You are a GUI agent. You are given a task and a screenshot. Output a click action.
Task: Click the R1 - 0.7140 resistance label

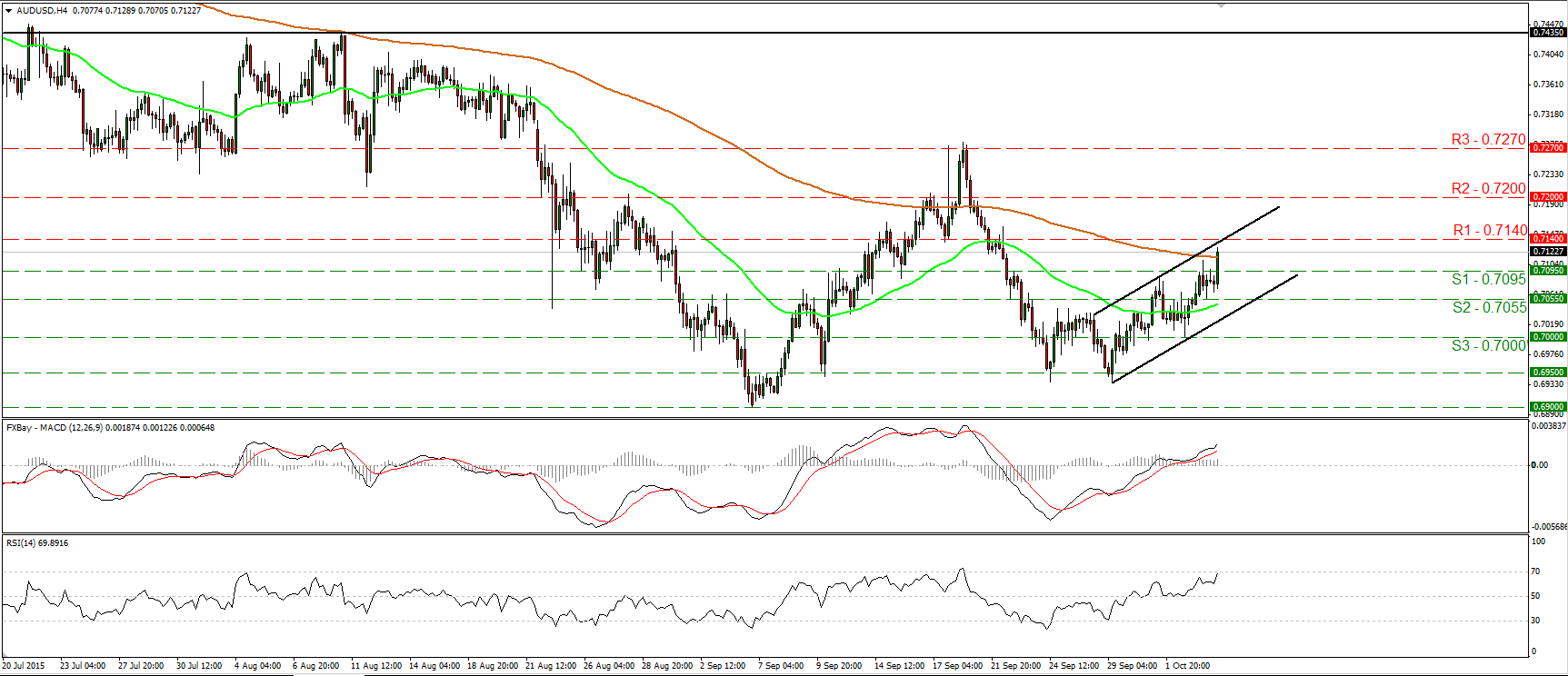click(x=1490, y=231)
